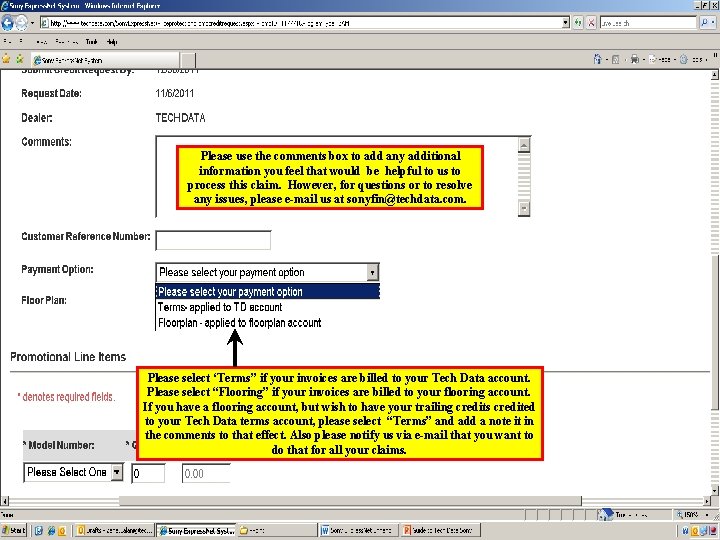The height and width of the screenshot is (540, 720).
Task: Open the File menu
Action: coord(6,41)
